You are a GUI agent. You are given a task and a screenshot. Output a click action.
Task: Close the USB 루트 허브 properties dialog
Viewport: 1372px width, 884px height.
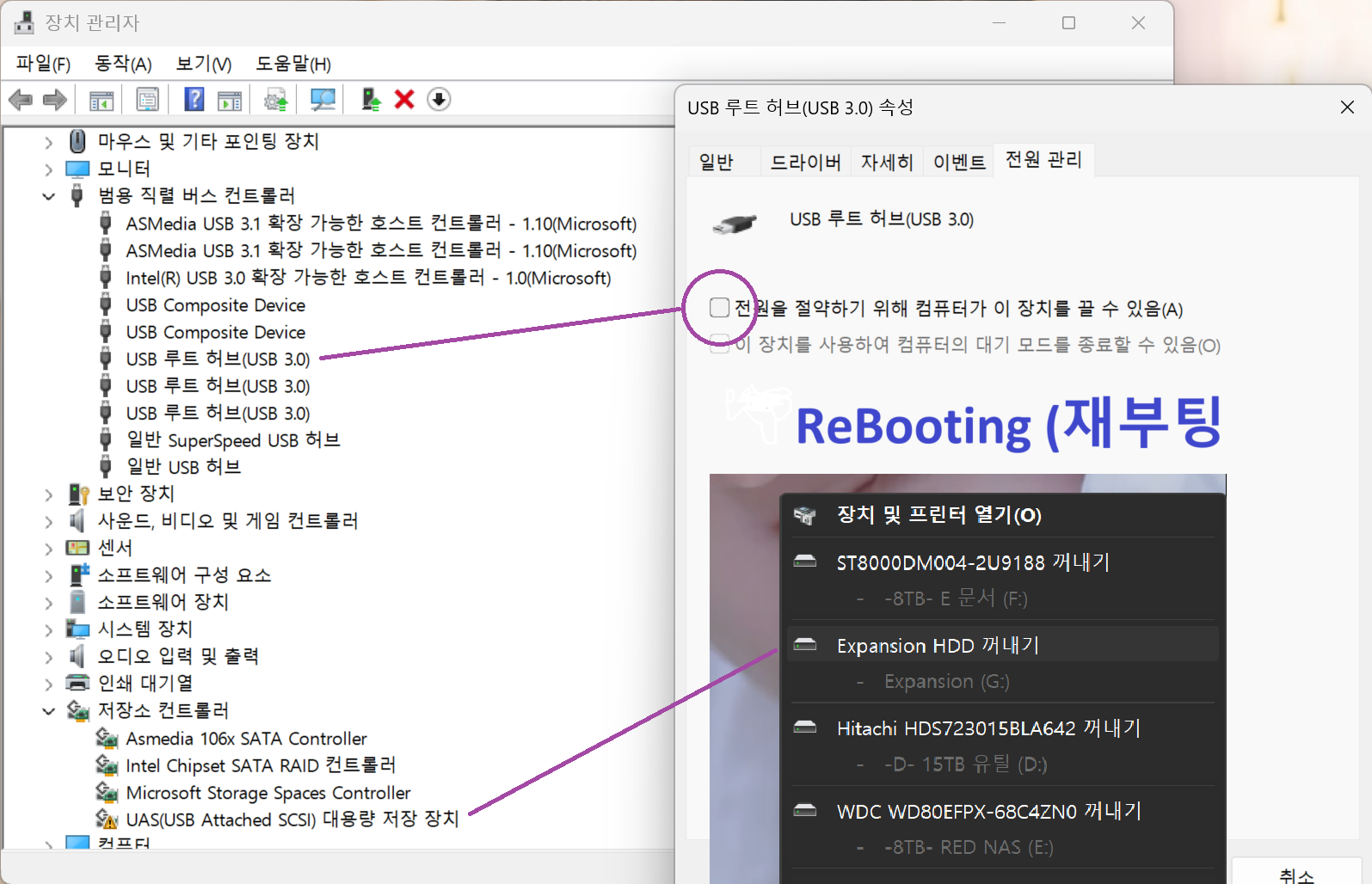coord(1347,107)
